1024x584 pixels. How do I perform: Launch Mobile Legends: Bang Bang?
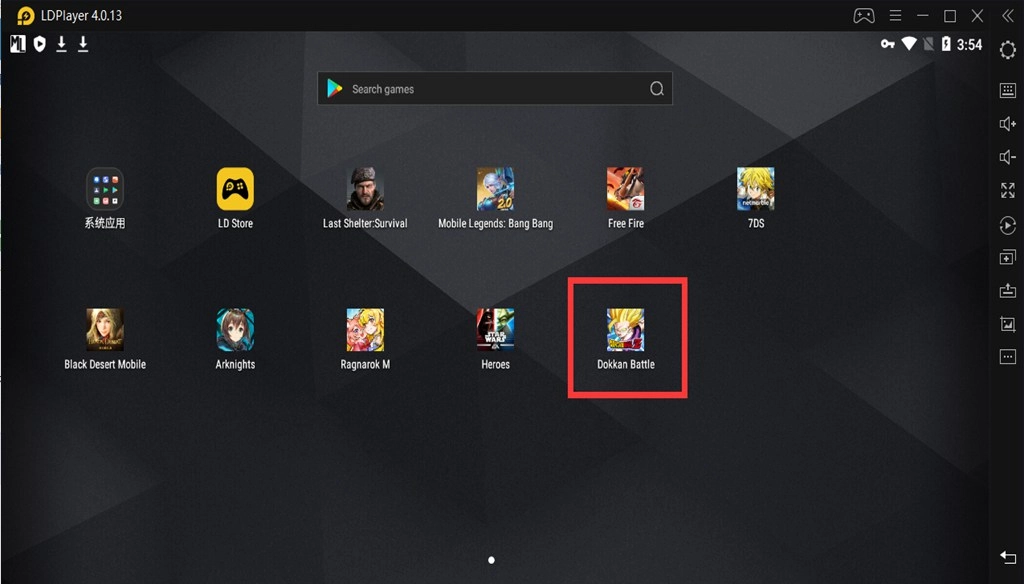[x=495, y=189]
